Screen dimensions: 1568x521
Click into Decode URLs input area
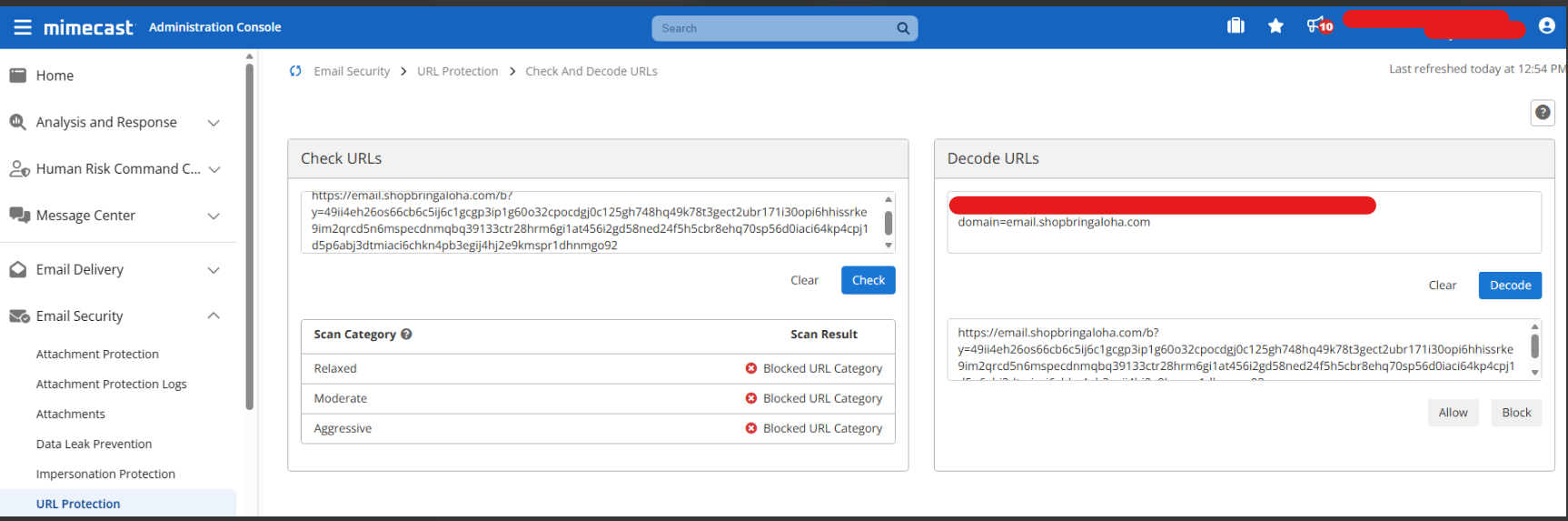click(x=1244, y=222)
